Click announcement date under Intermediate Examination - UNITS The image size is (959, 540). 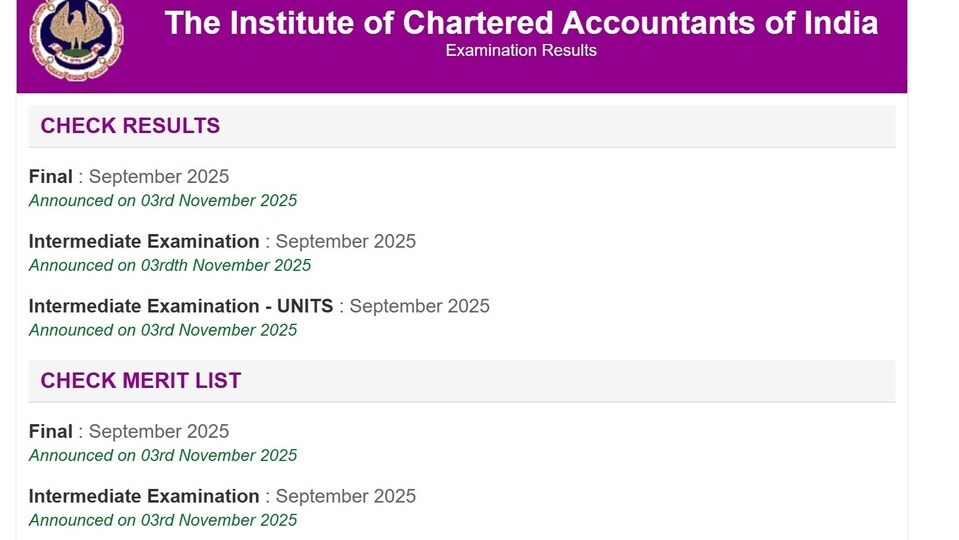click(x=163, y=330)
